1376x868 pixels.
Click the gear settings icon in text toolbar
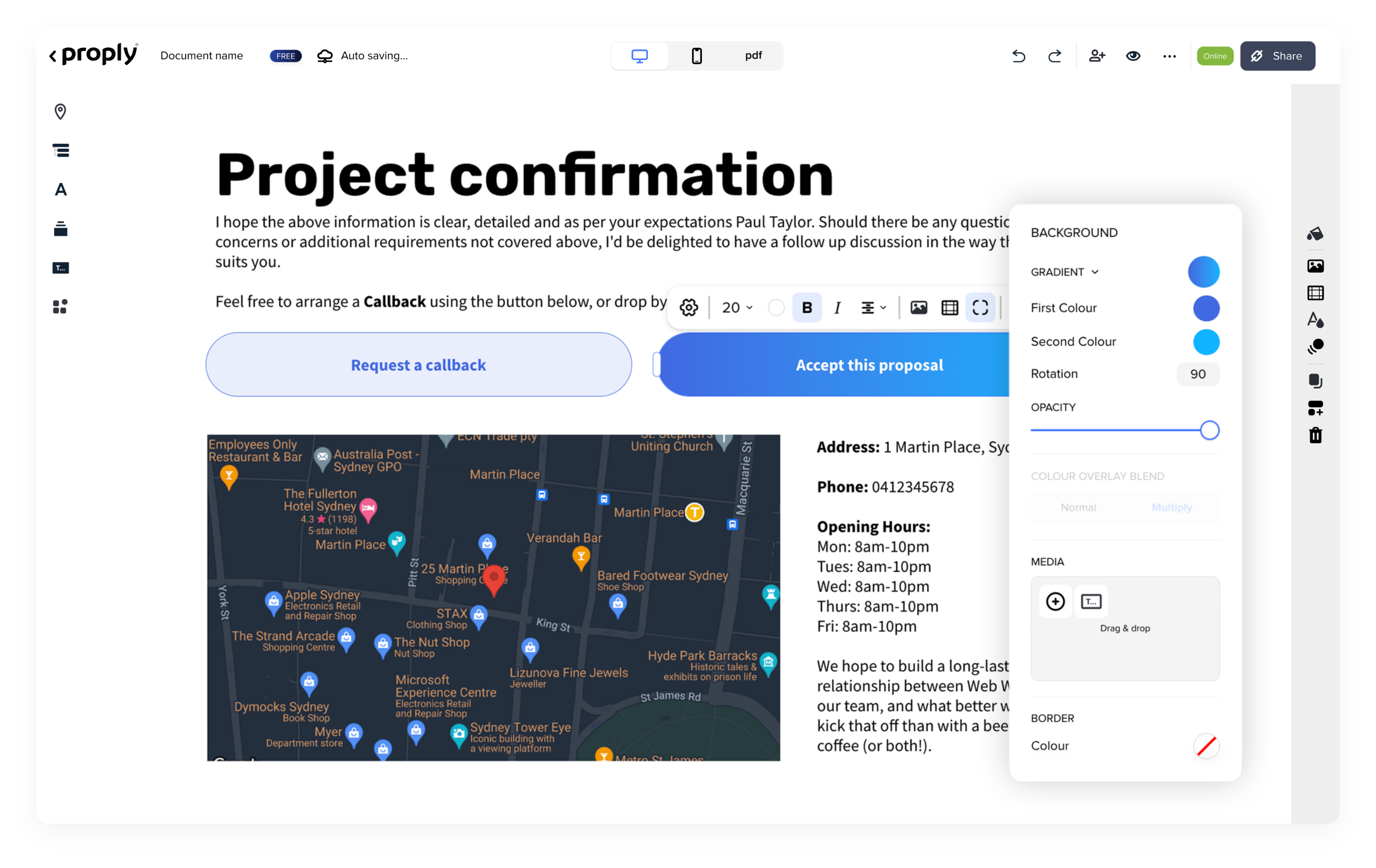click(x=689, y=308)
